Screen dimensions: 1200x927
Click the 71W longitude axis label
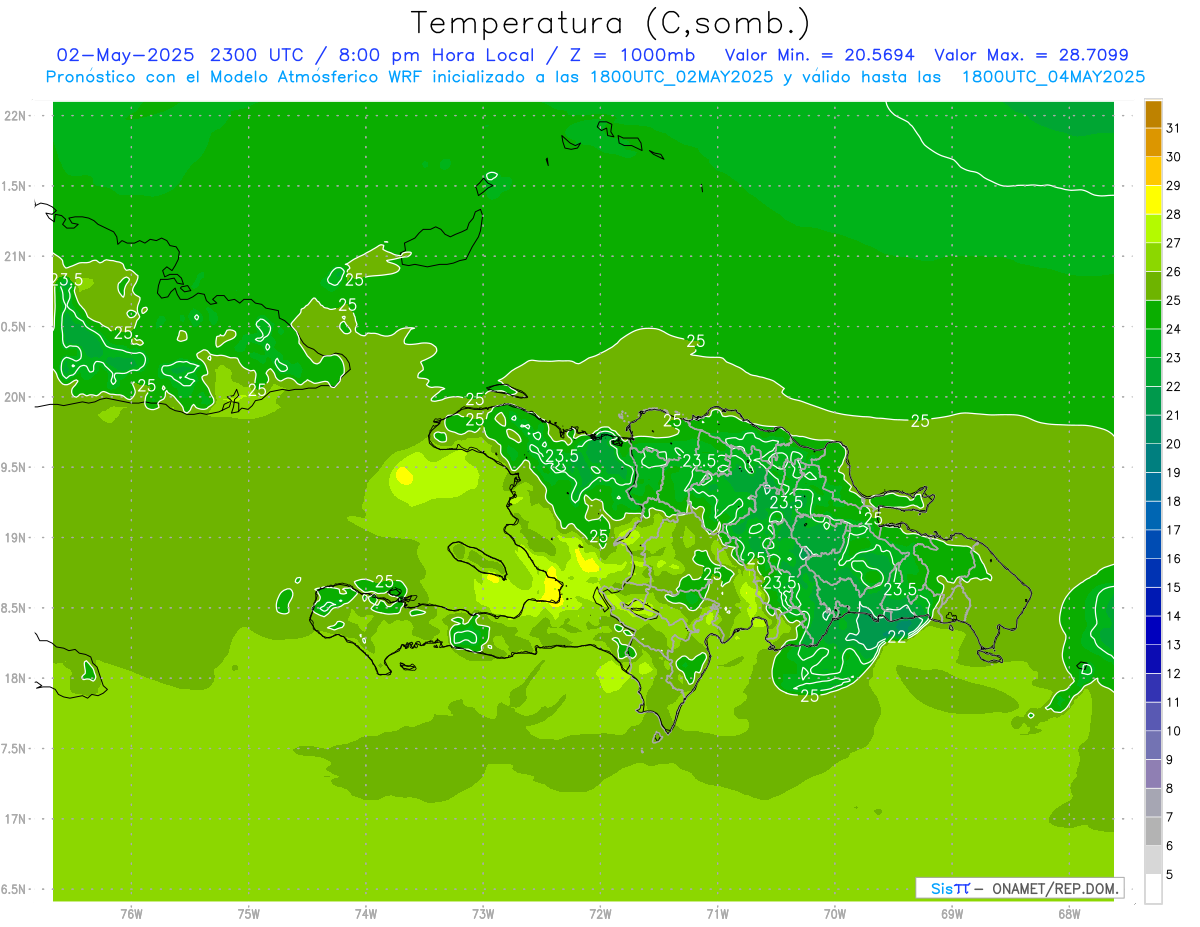click(717, 914)
